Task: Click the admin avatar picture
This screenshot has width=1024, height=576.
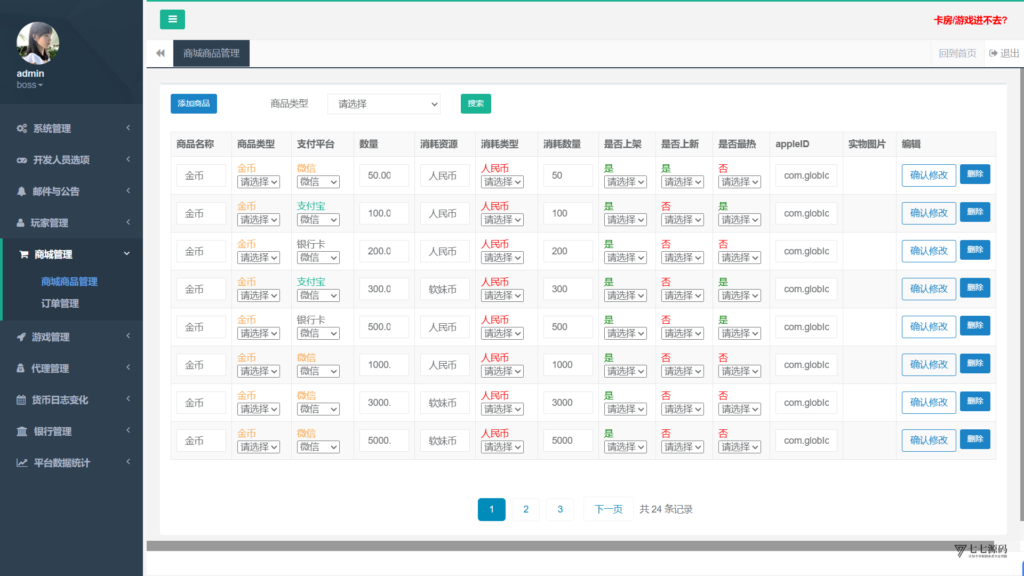Action: pos(38,43)
